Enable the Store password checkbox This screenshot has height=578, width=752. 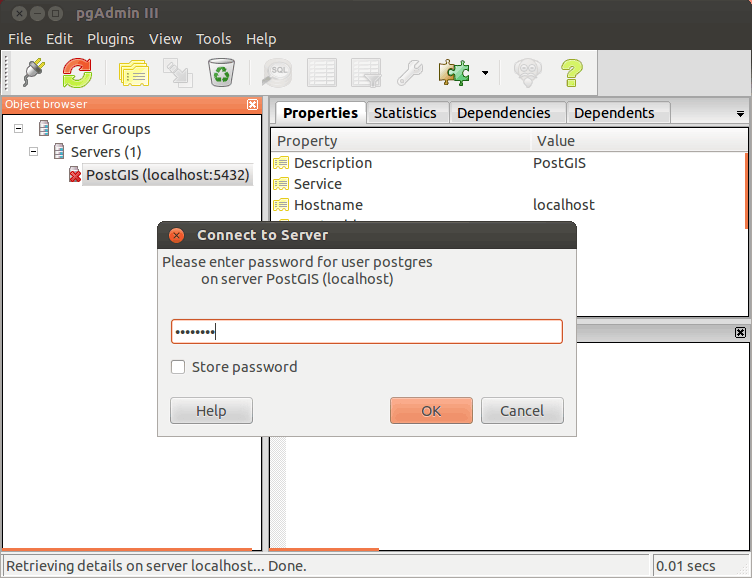pyautogui.click(x=178, y=367)
